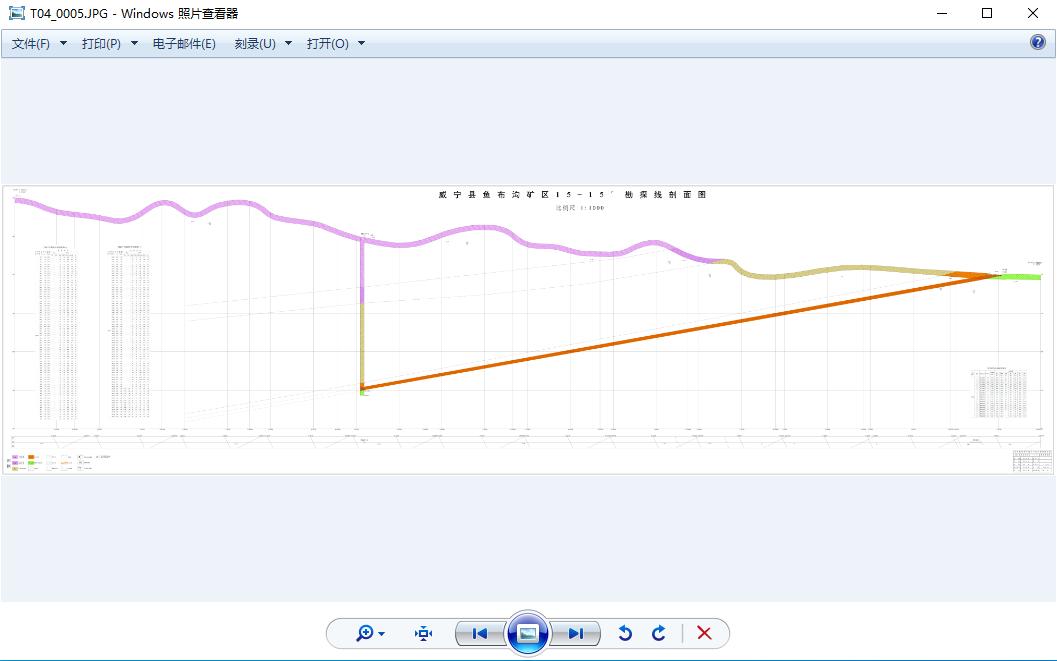The width and height of the screenshot is (1057, 661).
Task: Skip to the next image
Action: tap(576, 633)
